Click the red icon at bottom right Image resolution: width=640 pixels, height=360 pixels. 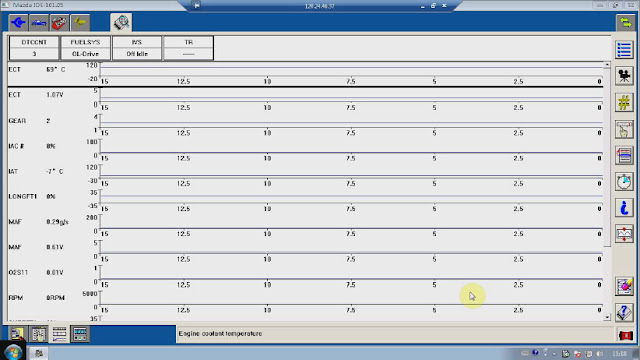625,336
